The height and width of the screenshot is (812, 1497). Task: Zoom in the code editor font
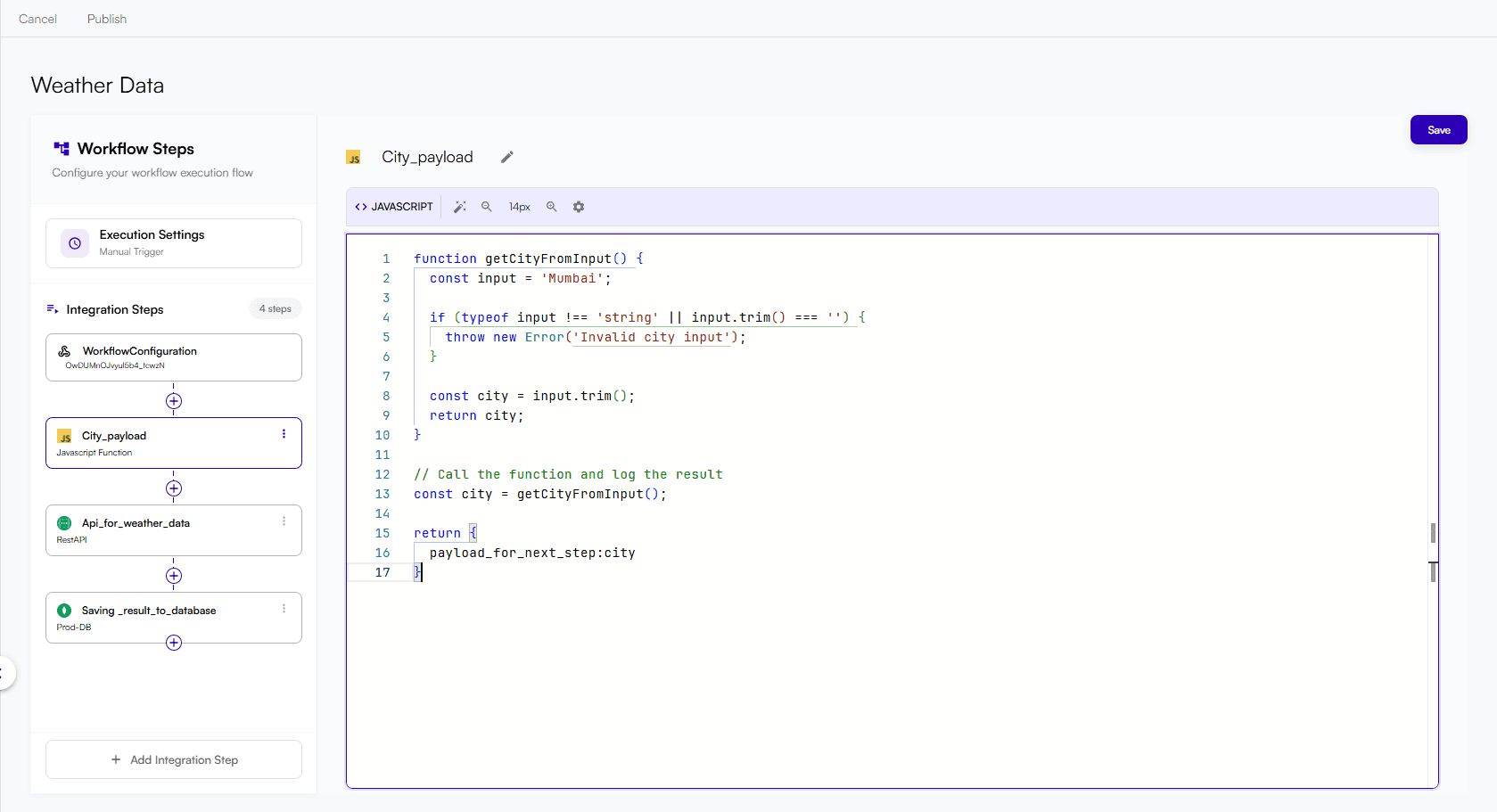click(x=551, y=206)
